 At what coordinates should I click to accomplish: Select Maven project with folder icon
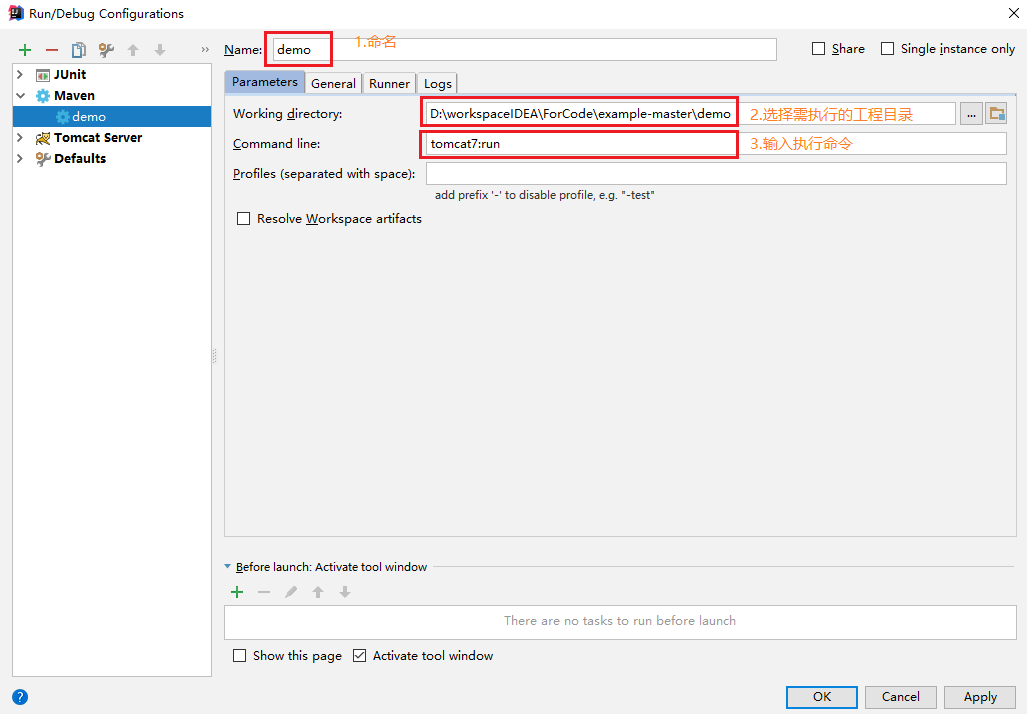pos(997,114)
